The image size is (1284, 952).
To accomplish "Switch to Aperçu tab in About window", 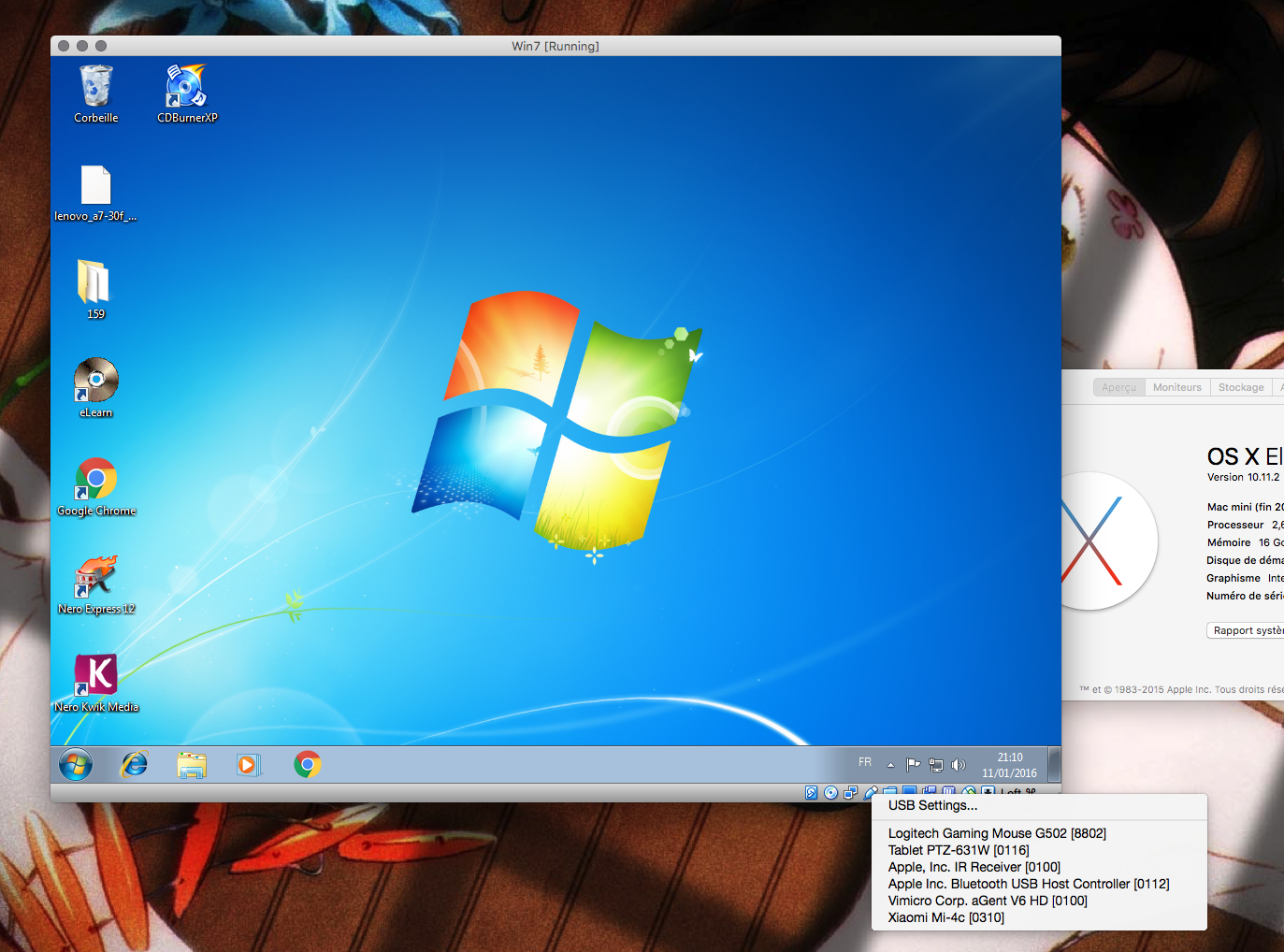I will (1118, 387).
